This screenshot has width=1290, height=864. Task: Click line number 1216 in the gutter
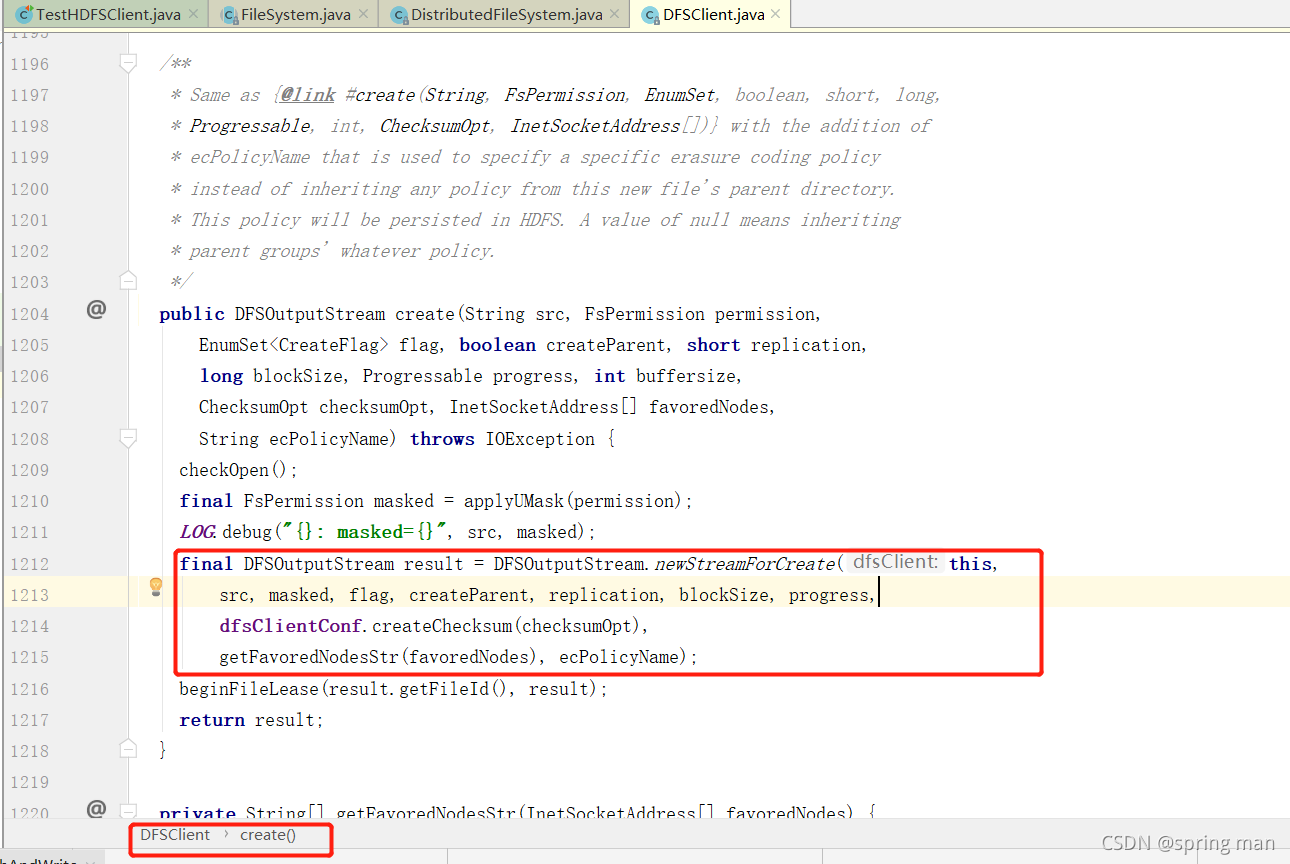click(x=29, y=689)
